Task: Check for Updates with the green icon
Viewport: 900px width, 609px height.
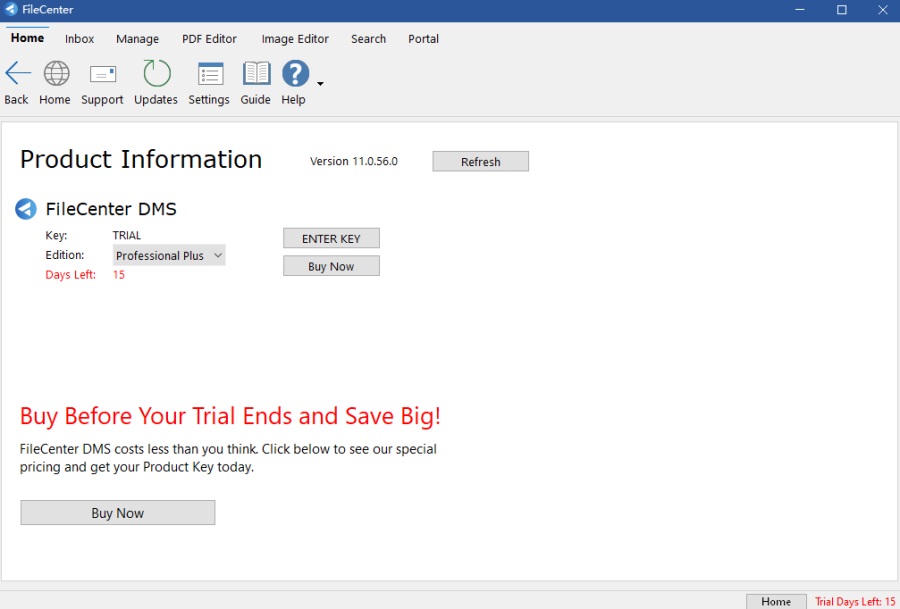Action: [x=157, y=73]
